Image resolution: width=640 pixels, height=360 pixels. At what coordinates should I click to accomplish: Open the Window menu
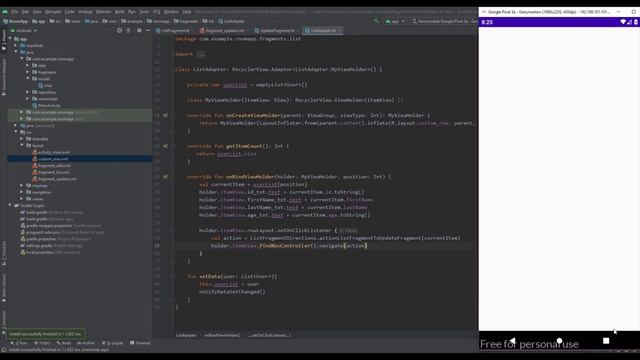[x=171, y=12]
